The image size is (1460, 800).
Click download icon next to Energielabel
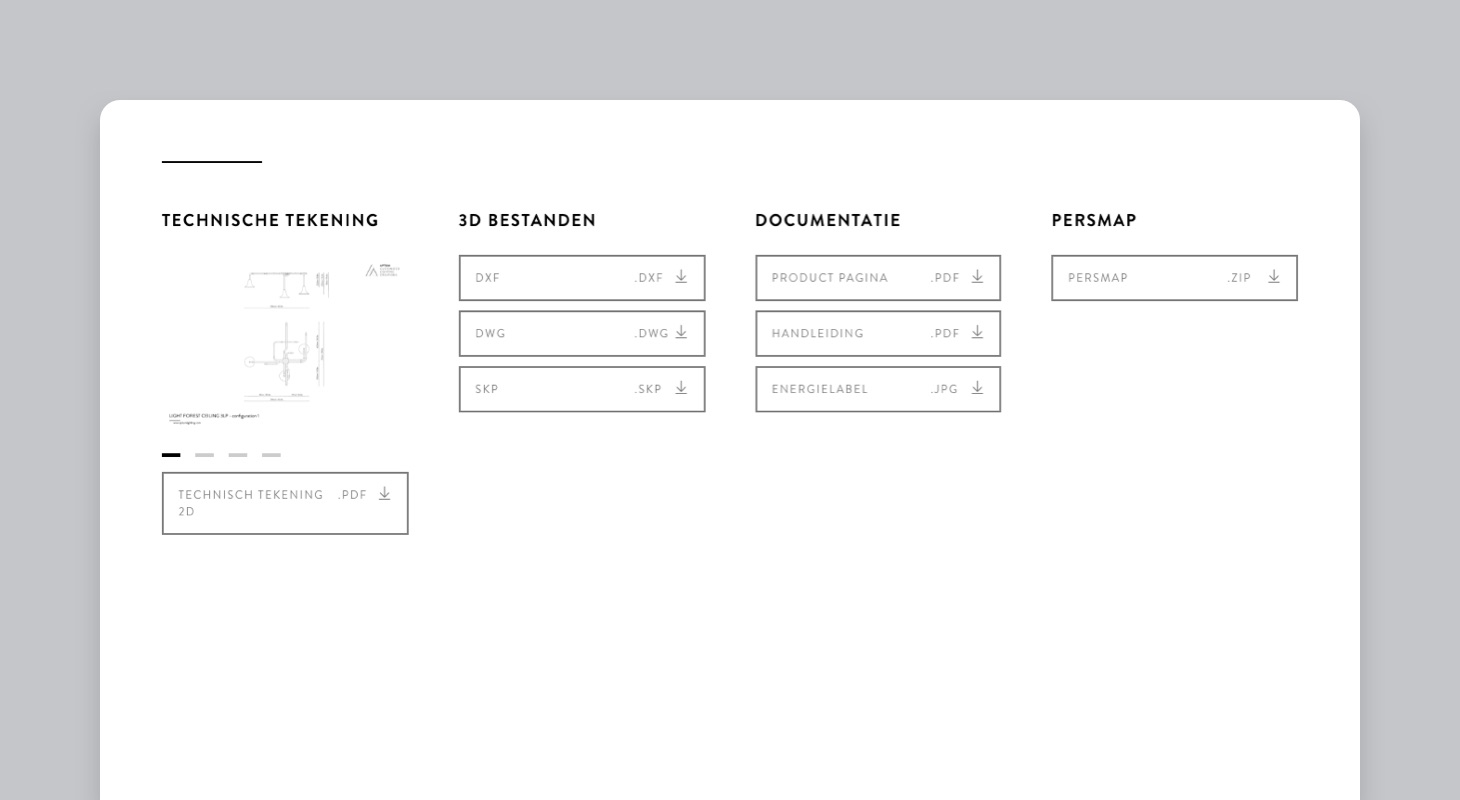tap(977, 388)
